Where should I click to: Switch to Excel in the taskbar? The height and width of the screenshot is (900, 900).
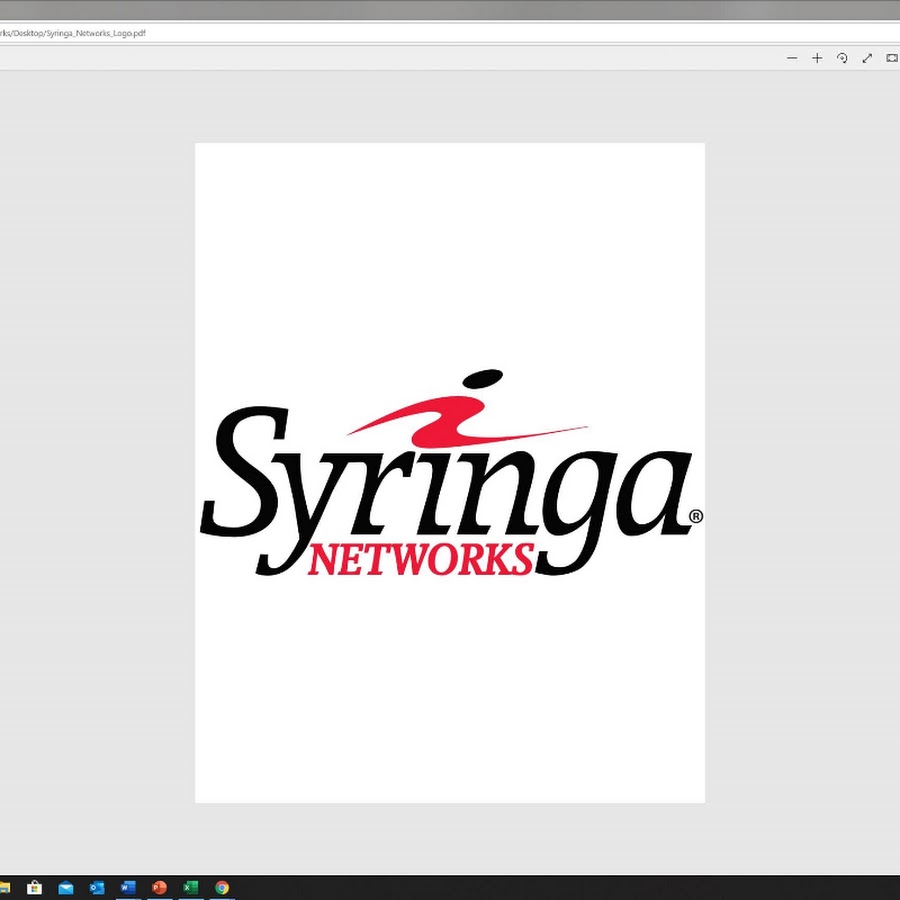click(191, 887)
